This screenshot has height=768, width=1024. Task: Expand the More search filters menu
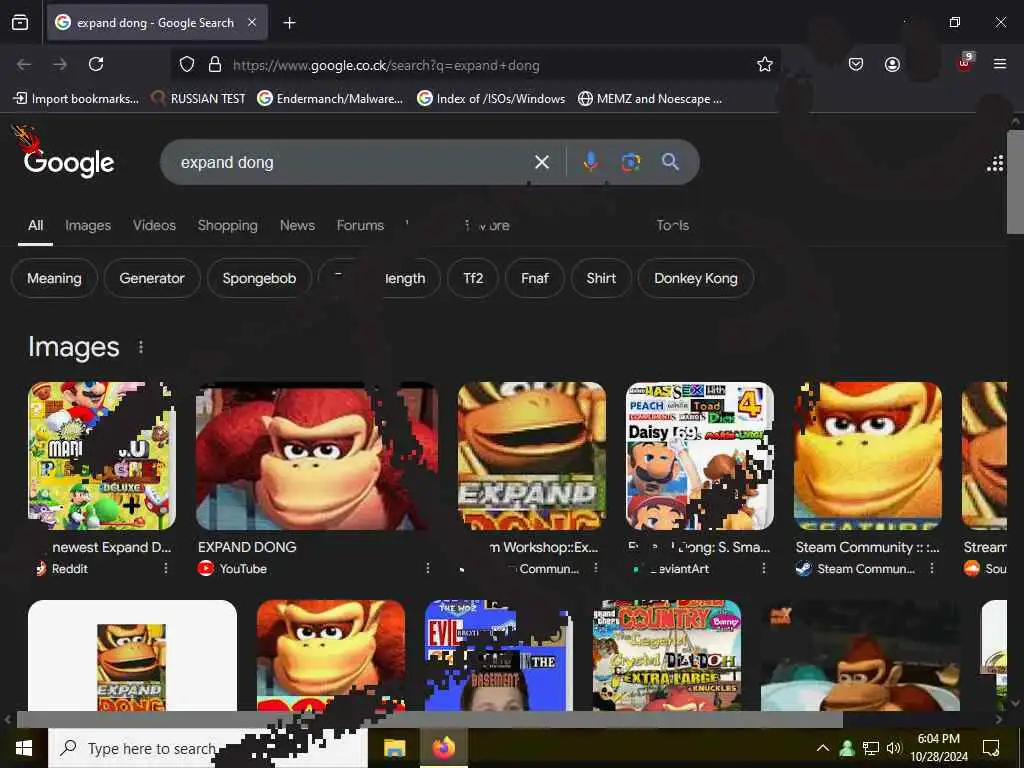pos(487,225)
